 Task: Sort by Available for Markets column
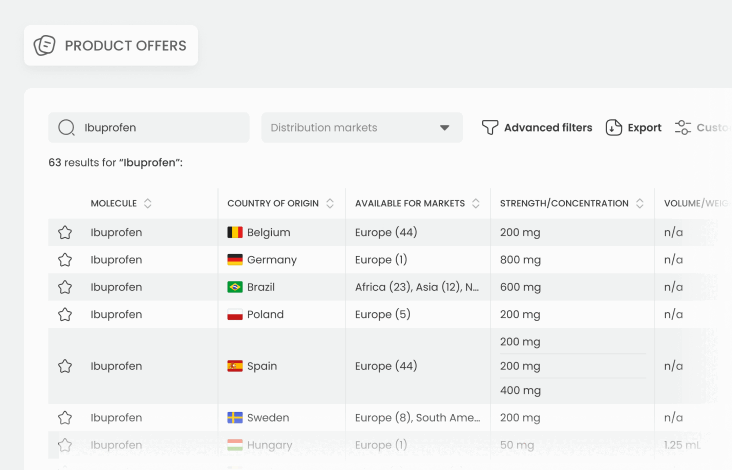[475, 204]
